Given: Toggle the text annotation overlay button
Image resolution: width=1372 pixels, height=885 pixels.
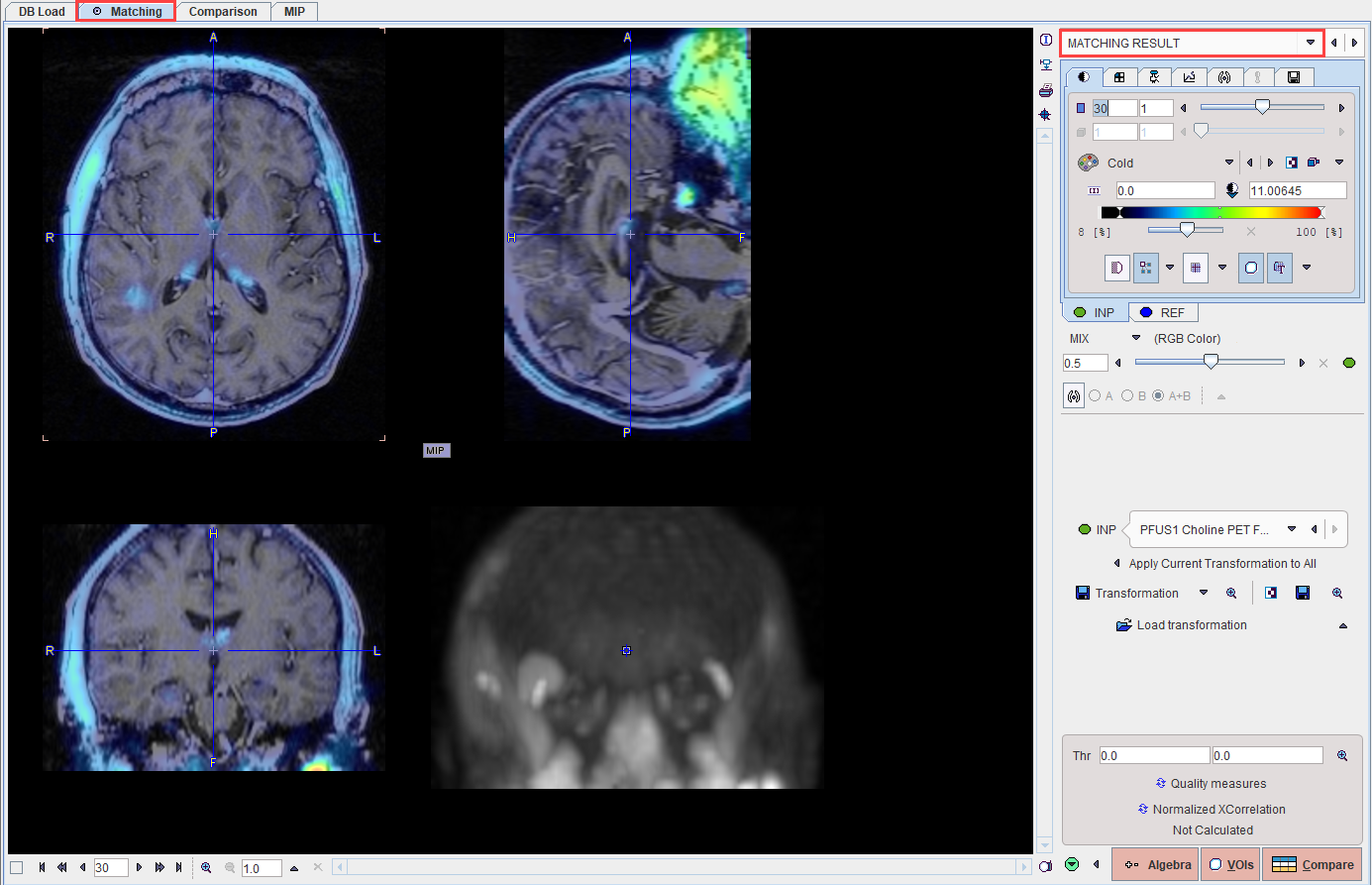Looking at the screenshot, I should pos(1280,268).
